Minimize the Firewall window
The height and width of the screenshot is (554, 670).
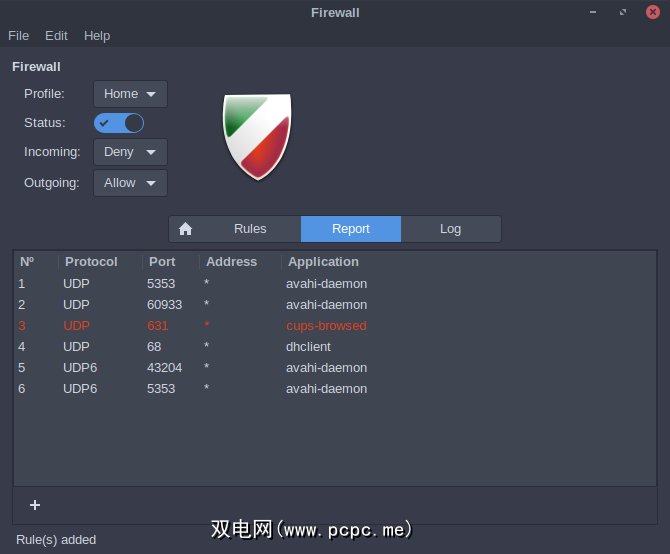tap(593, 12)
